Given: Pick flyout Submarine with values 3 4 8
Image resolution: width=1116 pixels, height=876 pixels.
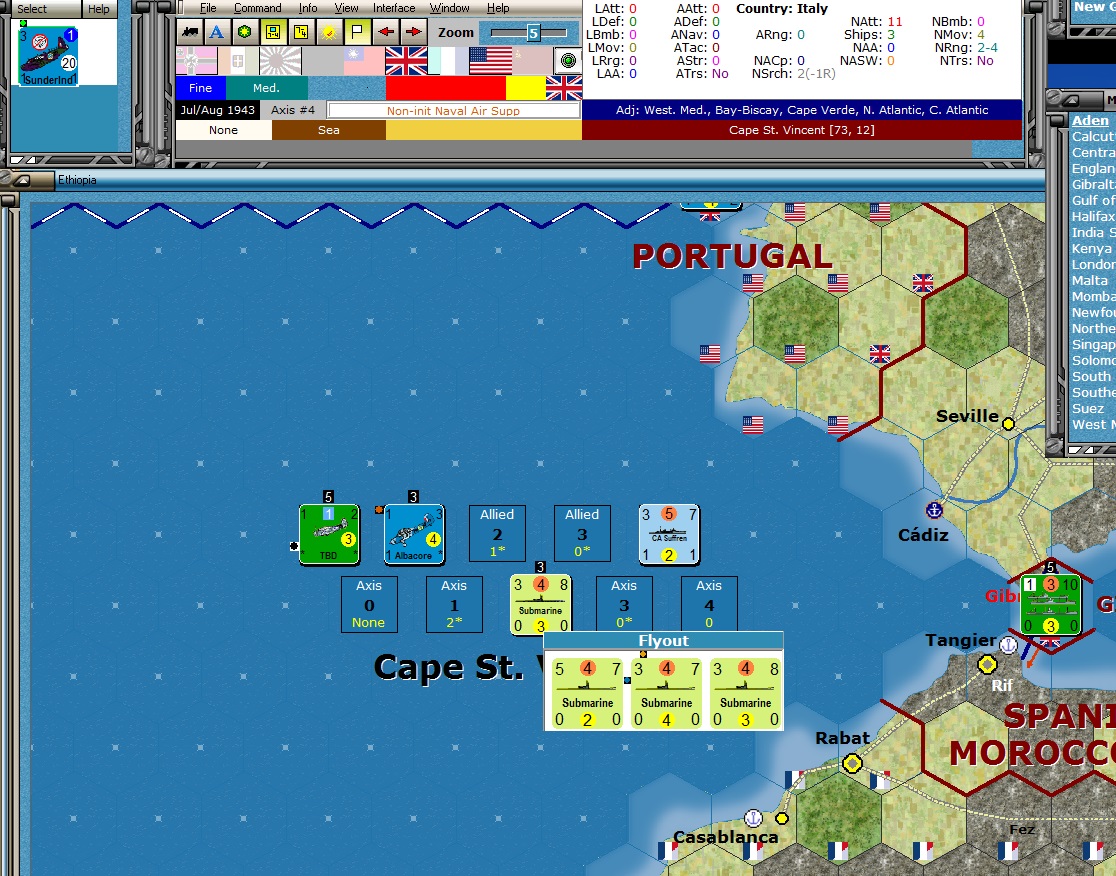Looking at the screenshot, I should pos(745,693).
